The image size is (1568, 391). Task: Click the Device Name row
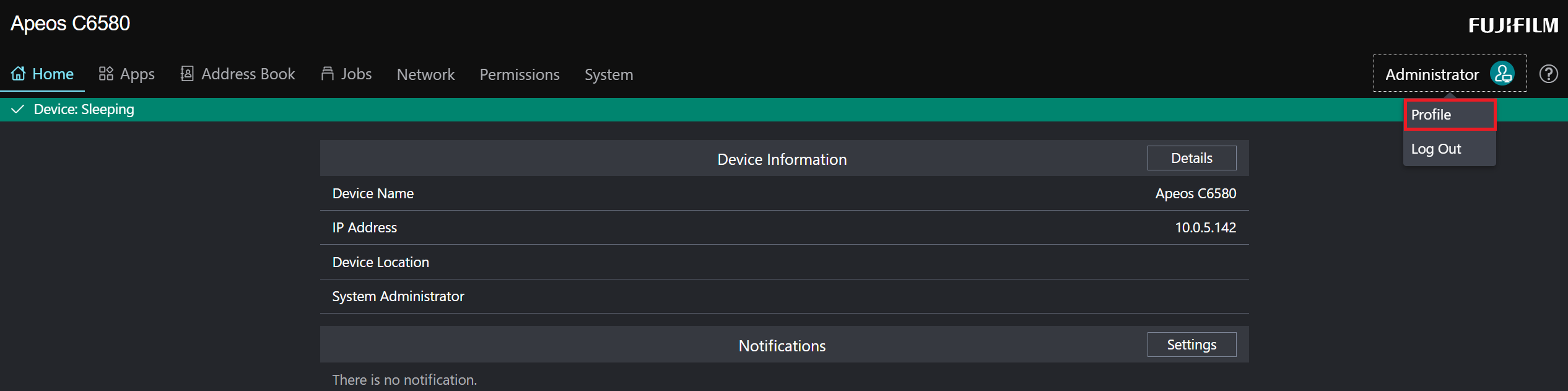tap(783, 193)
